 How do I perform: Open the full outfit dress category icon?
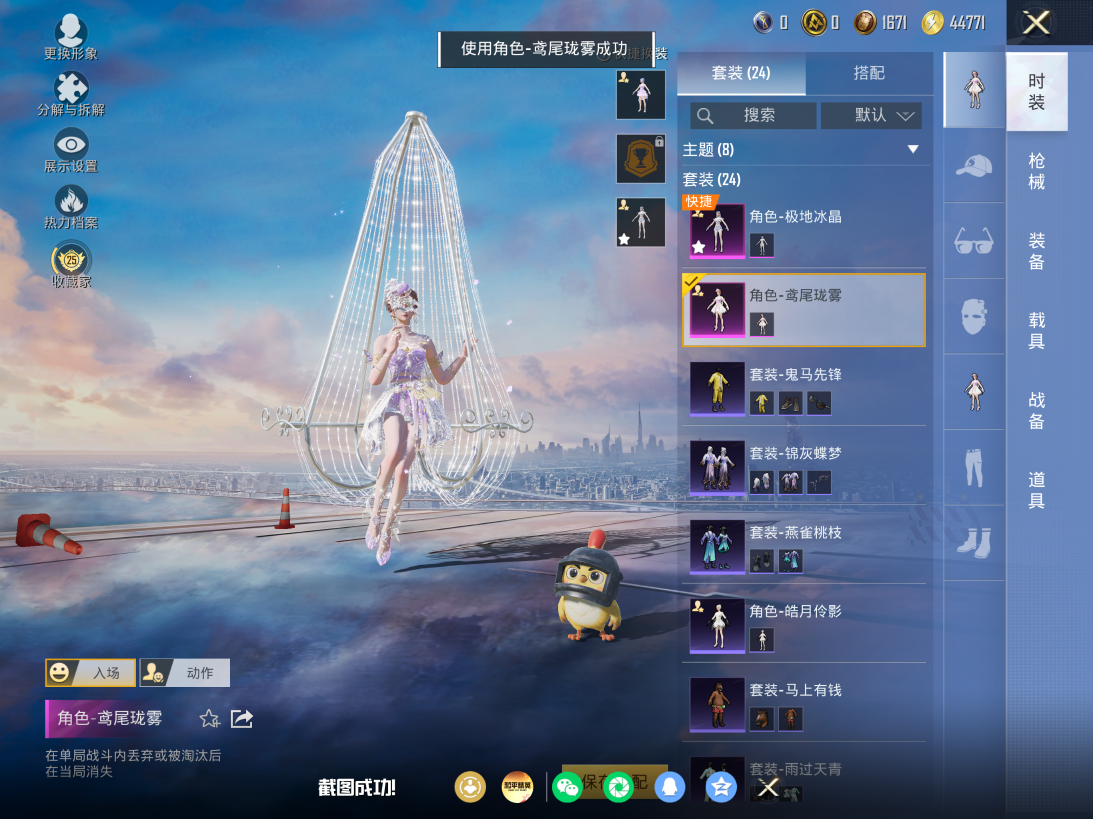coord(974,90)
